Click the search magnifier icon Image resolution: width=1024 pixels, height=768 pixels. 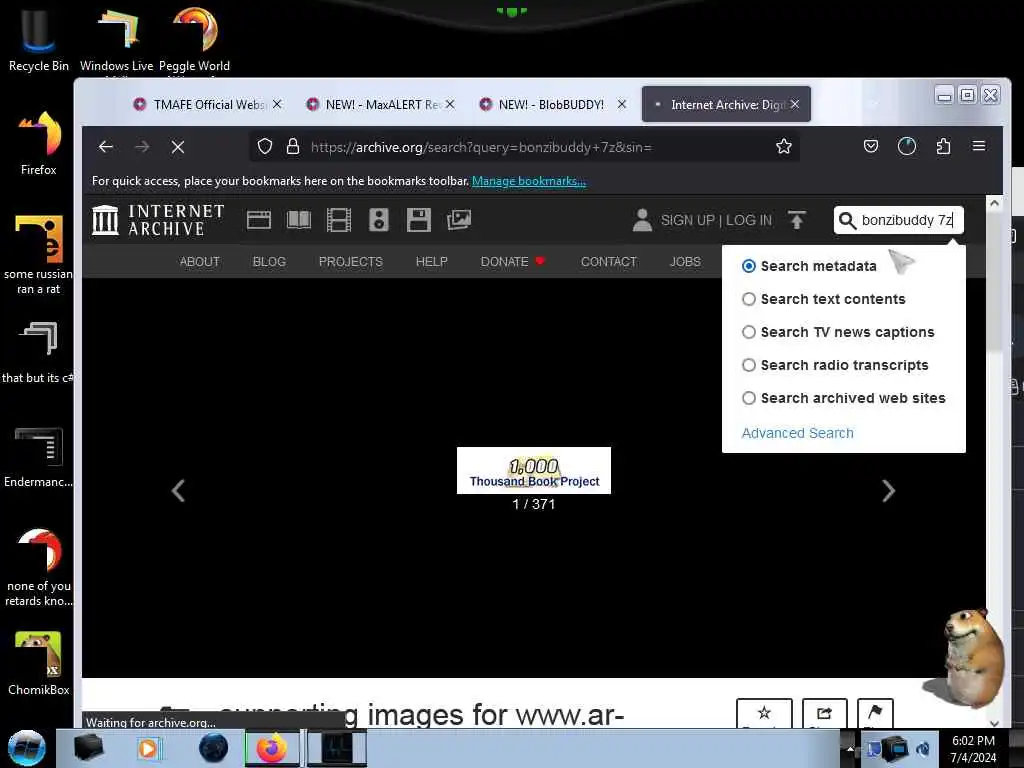click(847, 220)
